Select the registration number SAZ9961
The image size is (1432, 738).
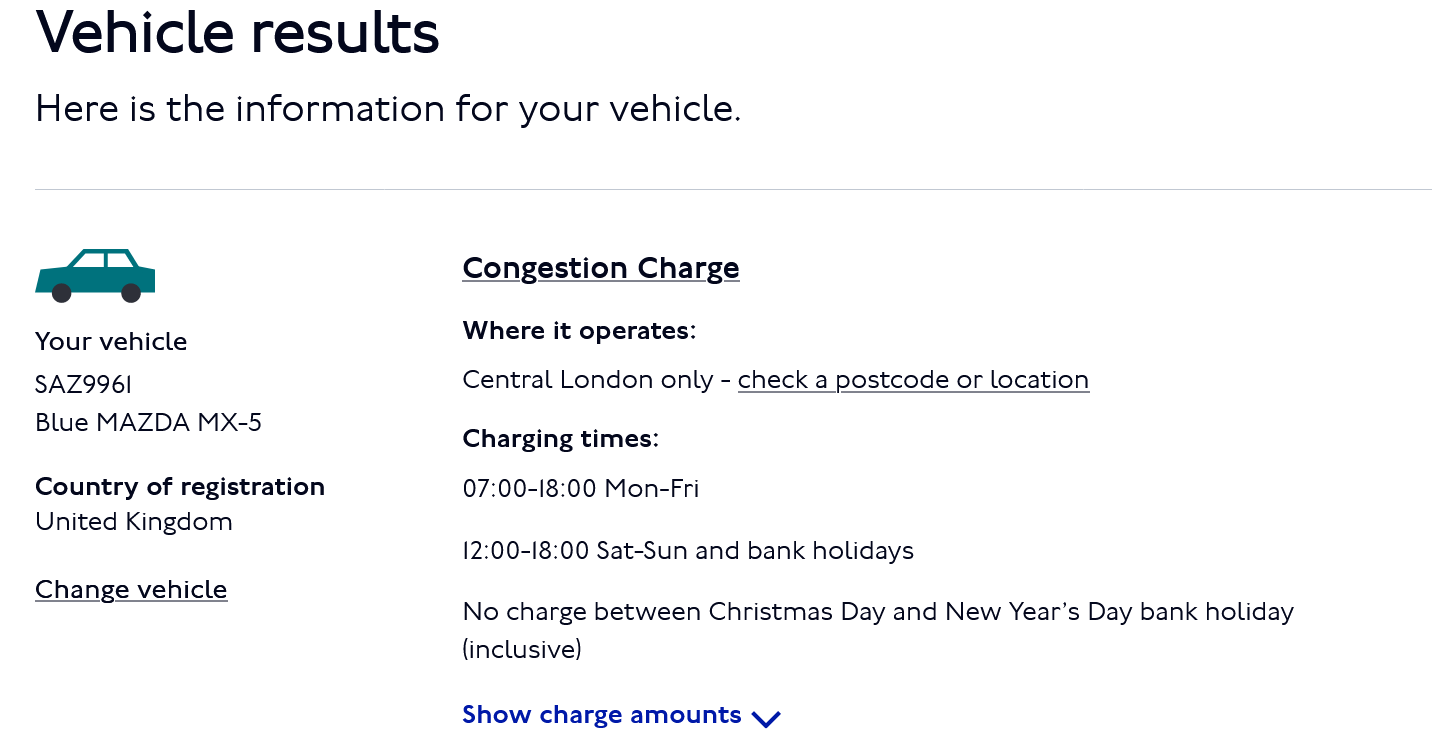point(83,385)
